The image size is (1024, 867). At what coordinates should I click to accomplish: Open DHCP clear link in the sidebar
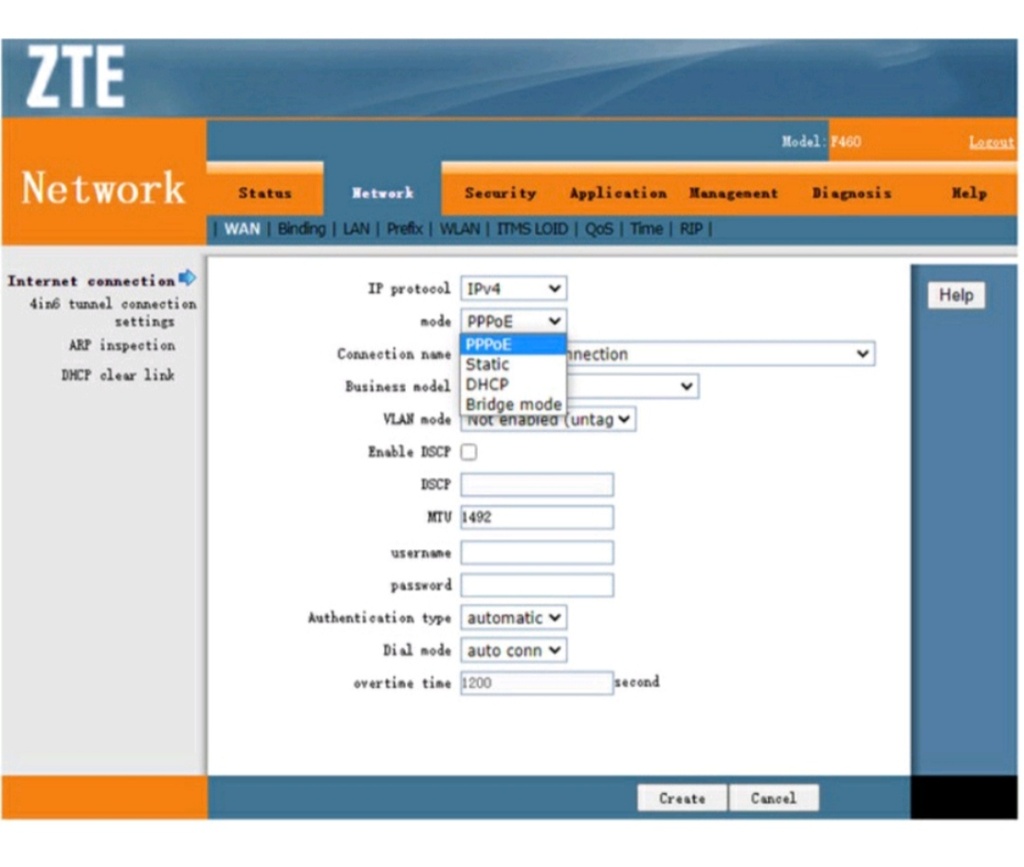(118, 375)
